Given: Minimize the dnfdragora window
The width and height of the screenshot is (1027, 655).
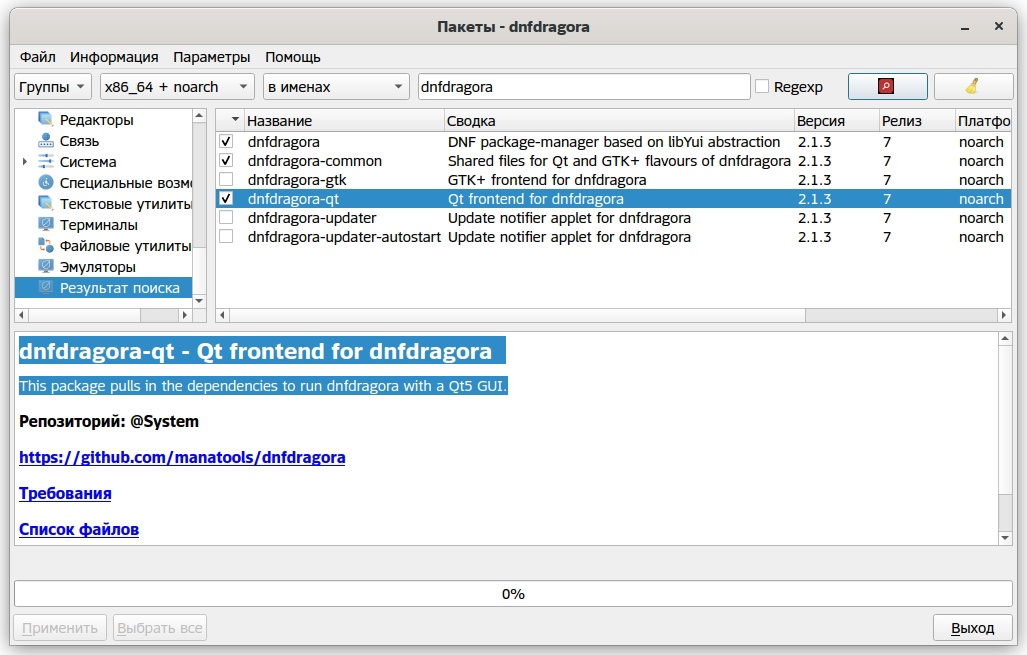Looking at the screenshot, I should (x=965, y=27).
